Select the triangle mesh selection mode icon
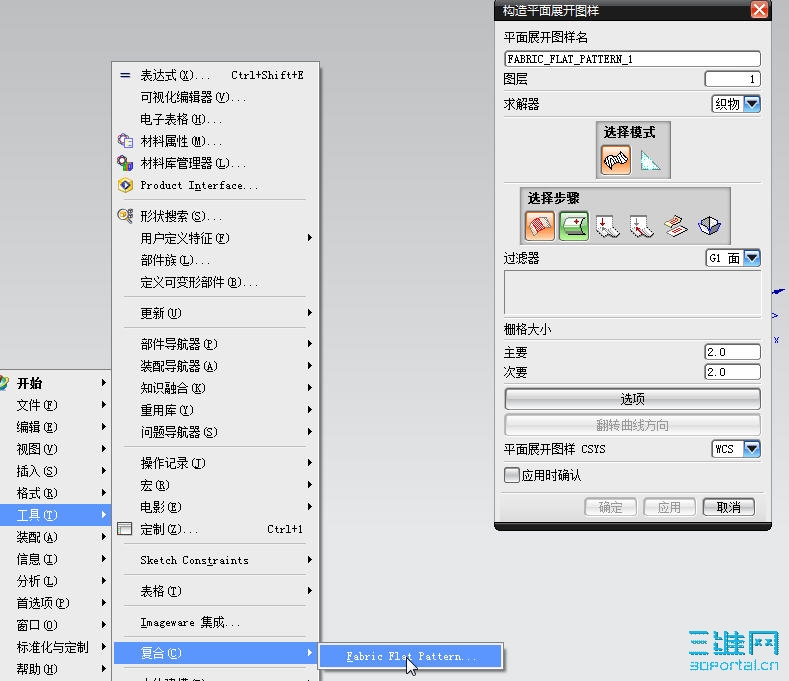 point(650,160)
